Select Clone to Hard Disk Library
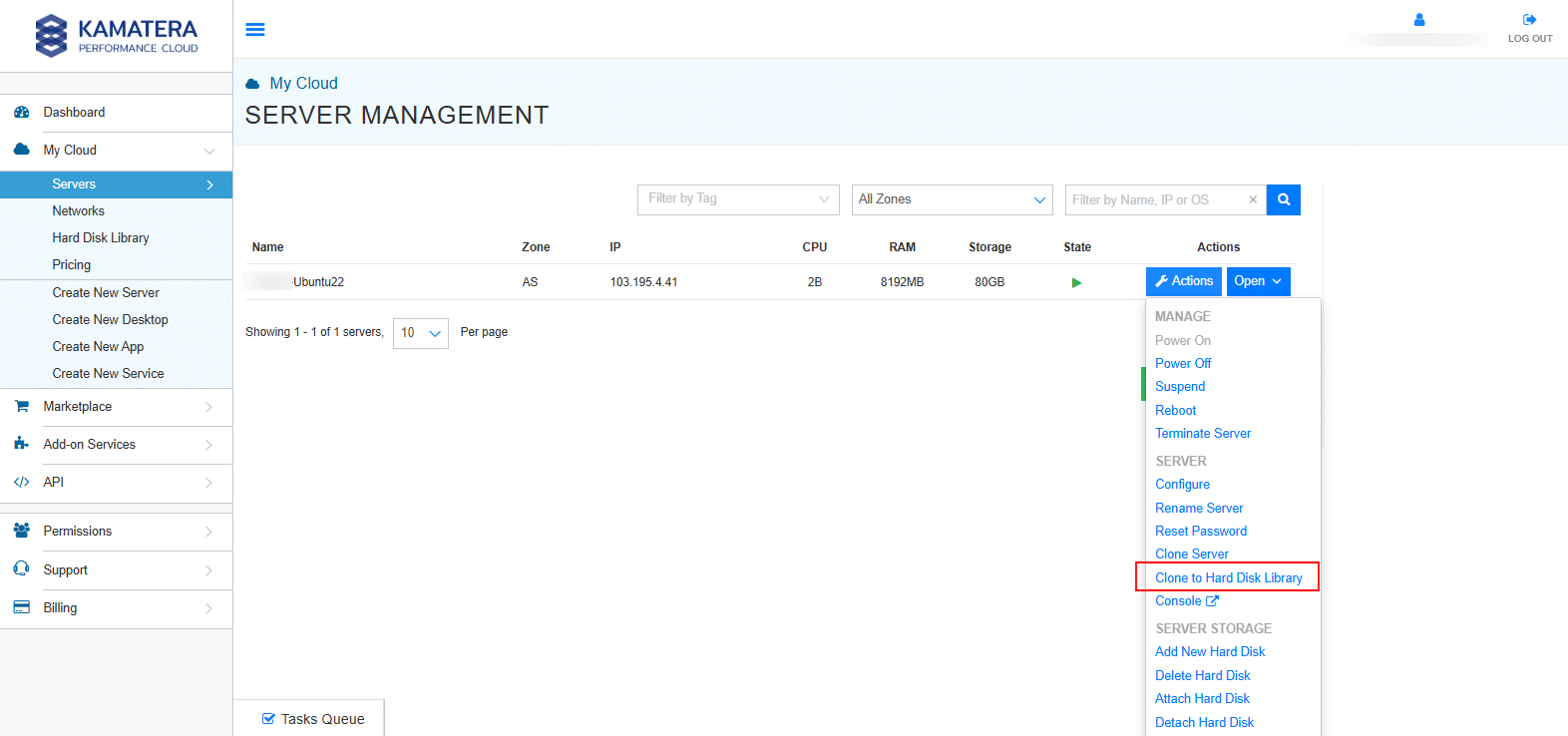The height and width of the screenshot is (736, 1568). (x=1228, y=577)
